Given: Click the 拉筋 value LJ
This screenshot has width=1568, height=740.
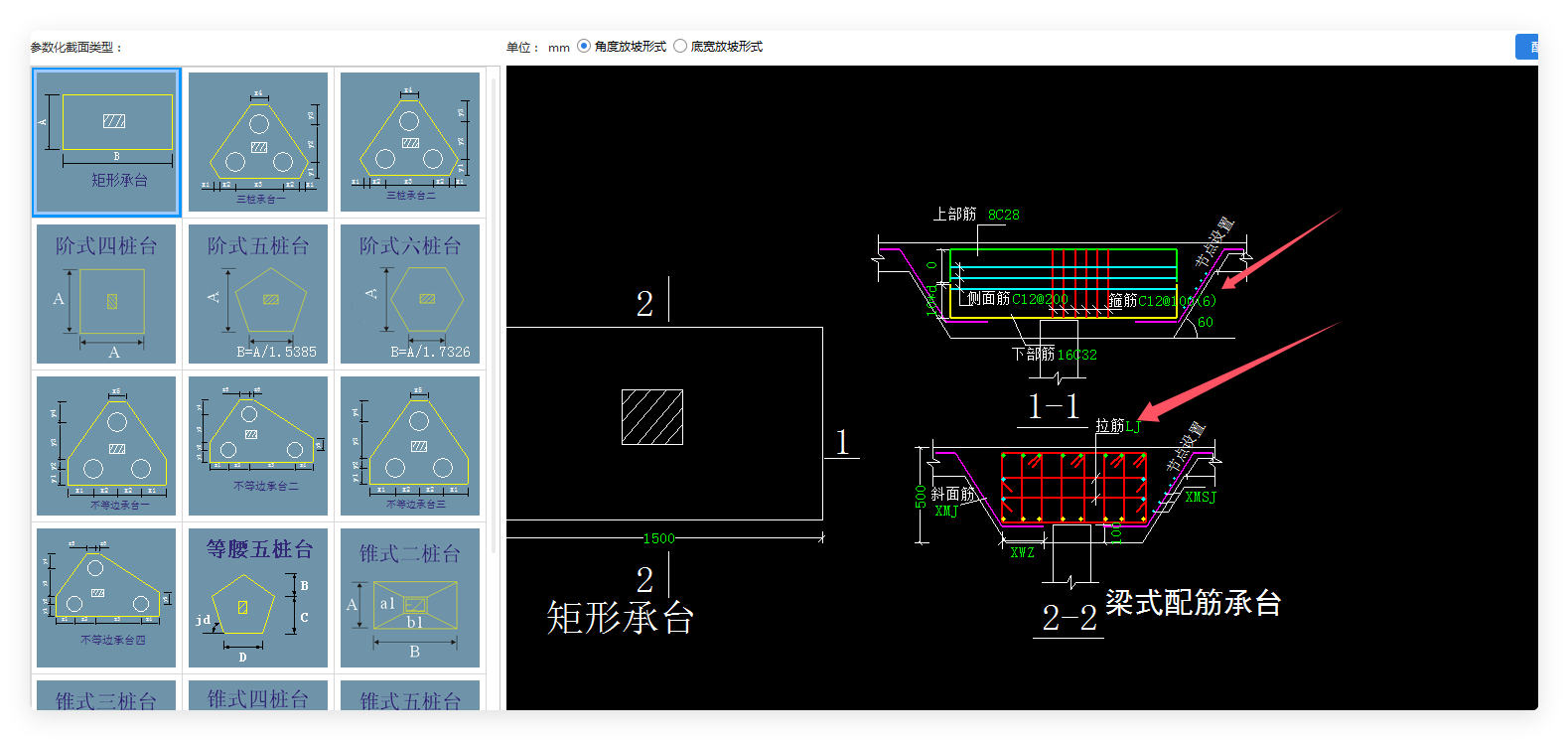Looking at the screenshot, I should pos(1133,426).
